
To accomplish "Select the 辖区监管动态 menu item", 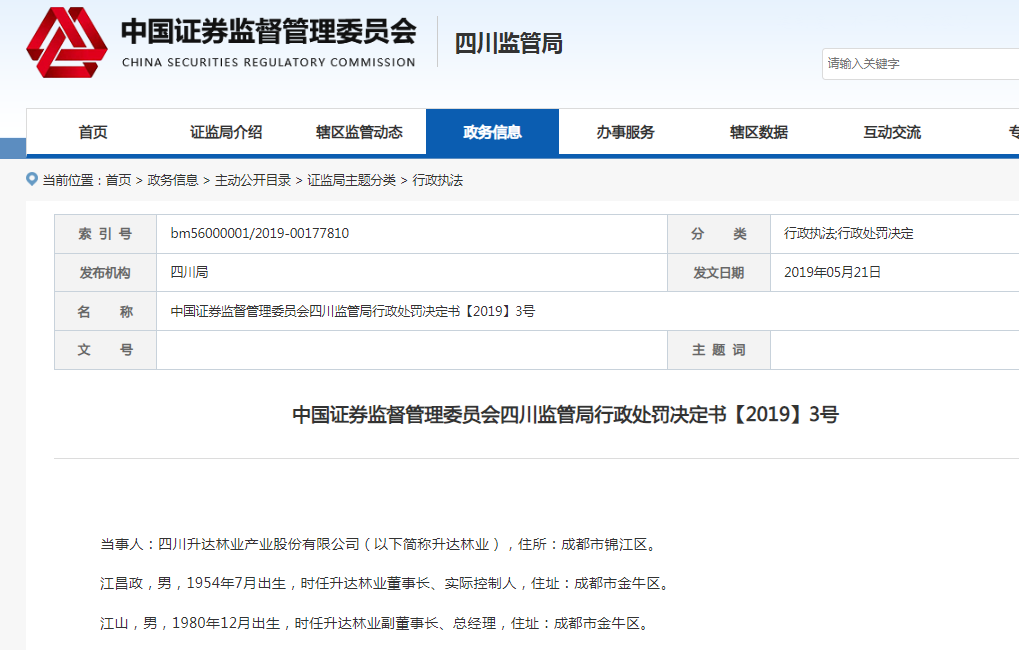I will point(359,132).
